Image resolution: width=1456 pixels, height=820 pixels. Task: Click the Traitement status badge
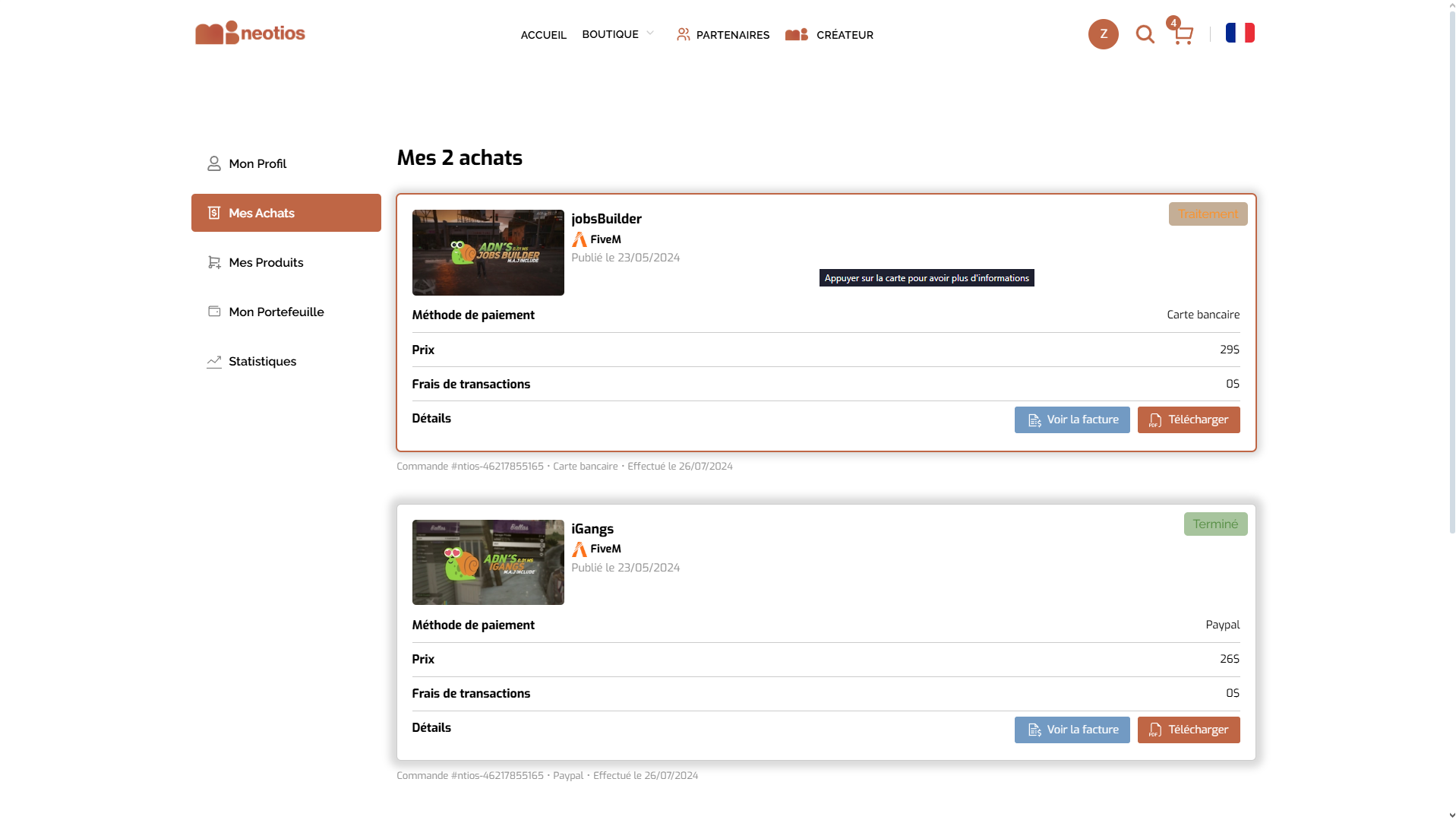tap(1207, 214)
